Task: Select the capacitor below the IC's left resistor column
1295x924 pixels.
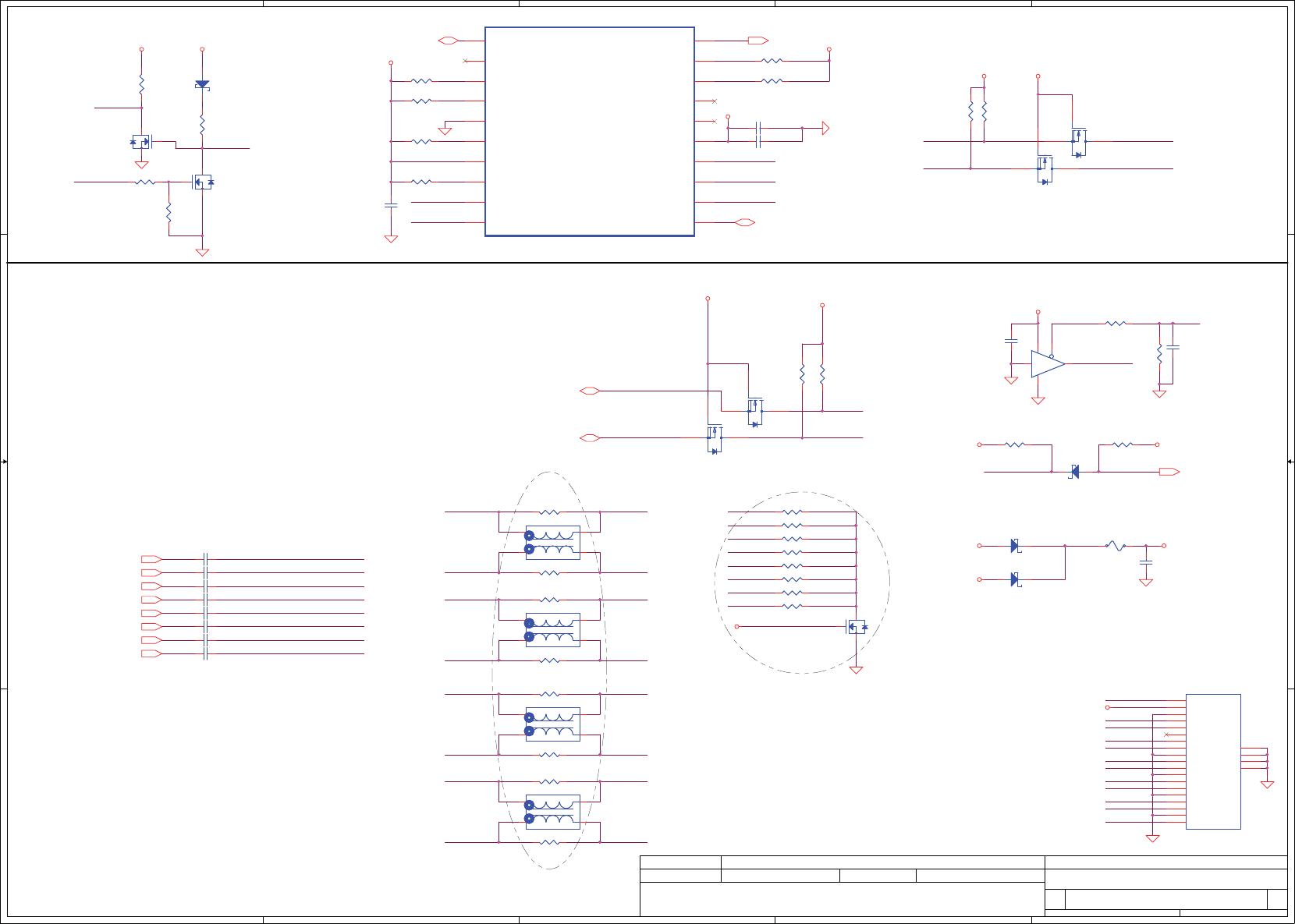Action: click(391, 205)
